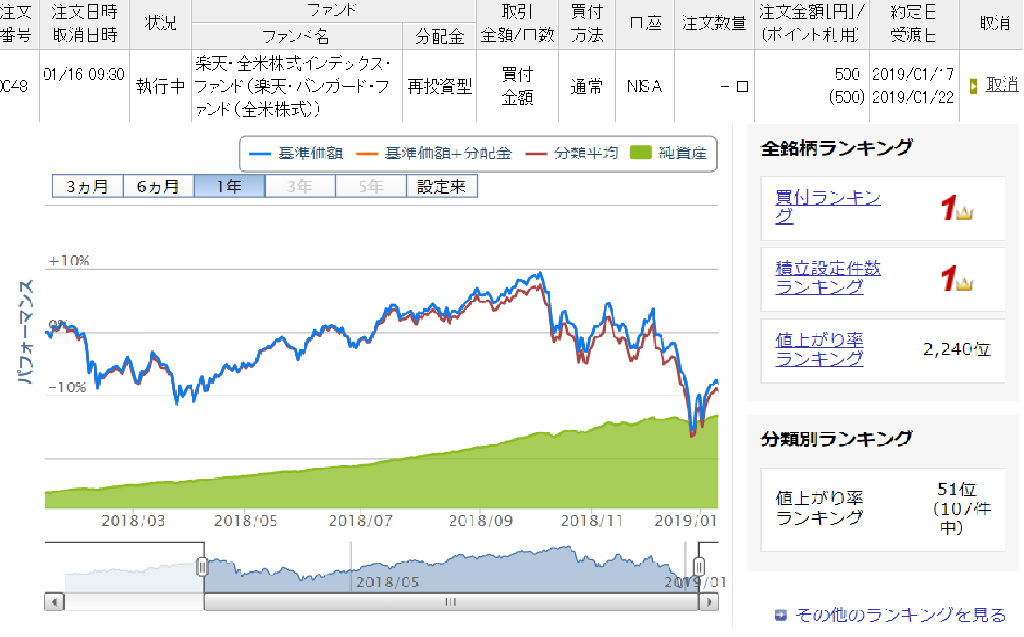The width and height of the screenshot is (1024, 637).
Task: Select the 設定来 period tab
Action: tap(441, 186)
